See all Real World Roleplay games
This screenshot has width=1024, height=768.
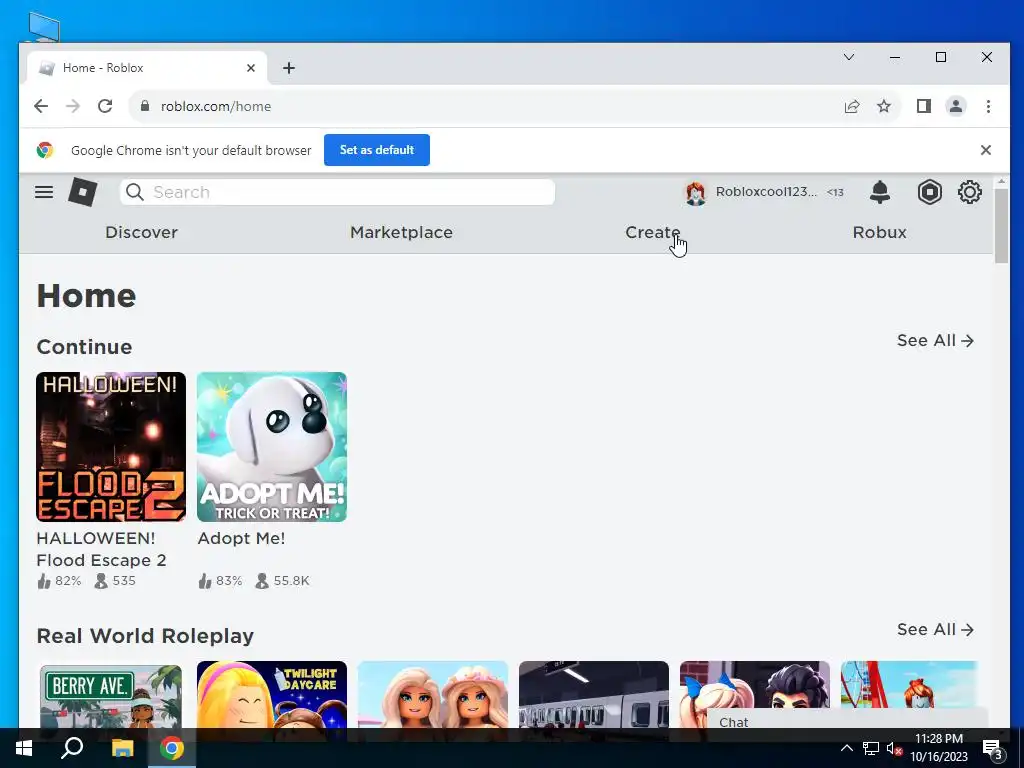[x=935, y=629]
